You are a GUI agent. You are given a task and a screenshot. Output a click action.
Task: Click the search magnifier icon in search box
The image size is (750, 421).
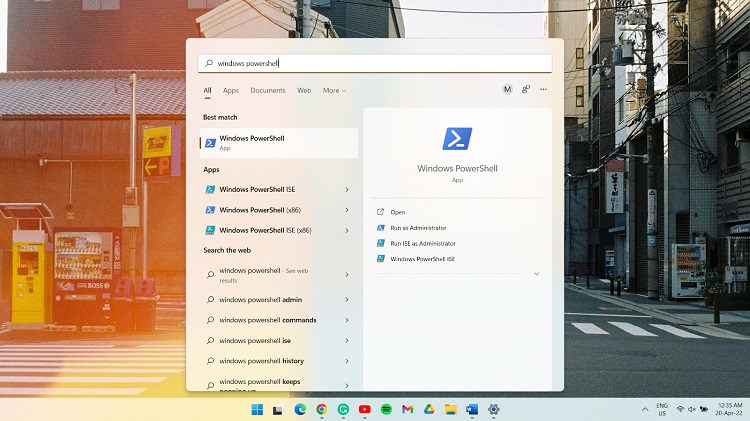pyautogui.click(x=209, y=63)
